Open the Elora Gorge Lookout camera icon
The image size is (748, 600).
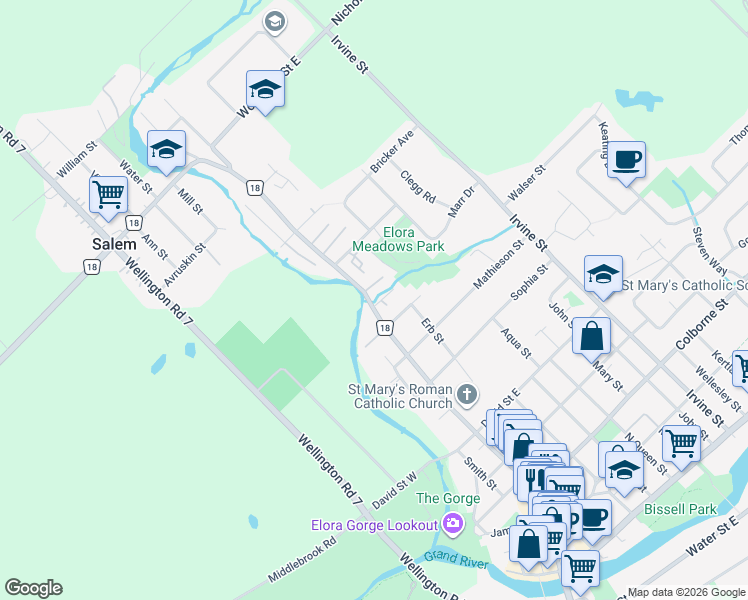452,525
